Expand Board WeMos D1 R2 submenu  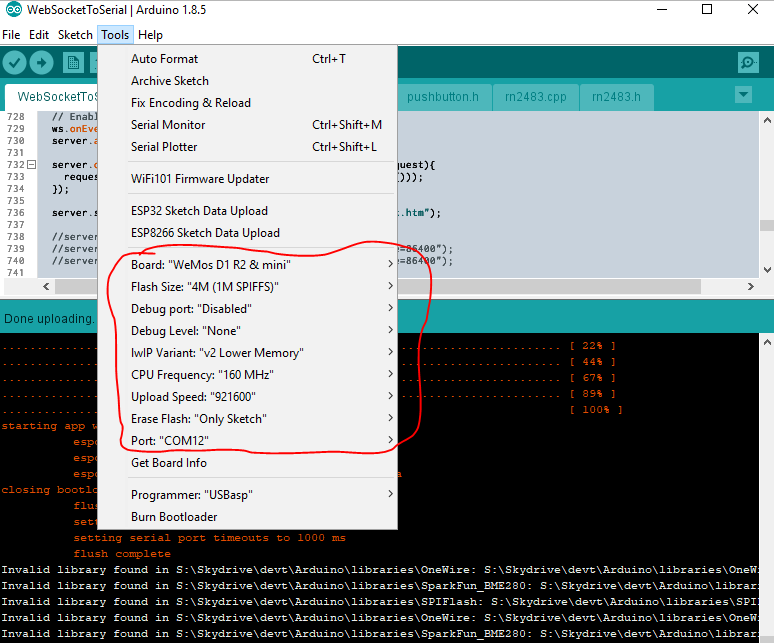[x=247, y=265]
